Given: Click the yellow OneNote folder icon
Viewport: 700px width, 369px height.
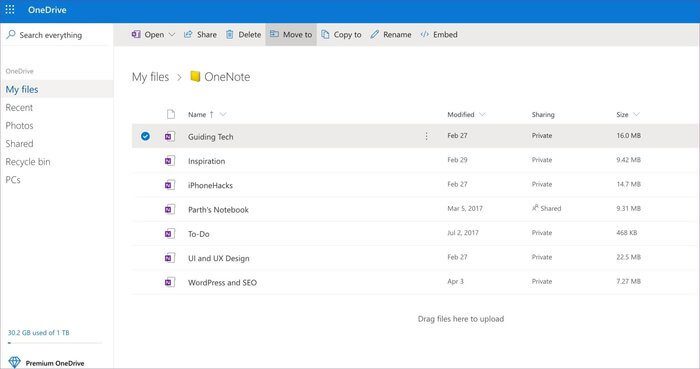Looking at the screenshot, I should 195,76.
